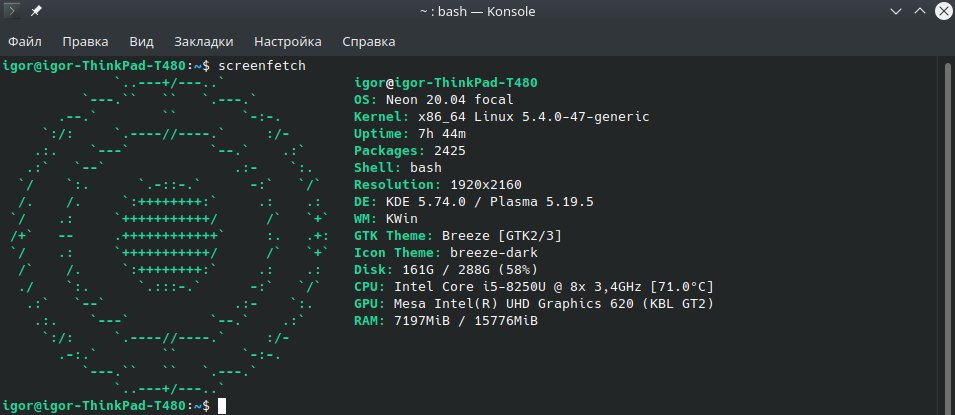The image size is (955, 415).
Task: Click the 'Shell: bash' line
Action: point(398,168)
